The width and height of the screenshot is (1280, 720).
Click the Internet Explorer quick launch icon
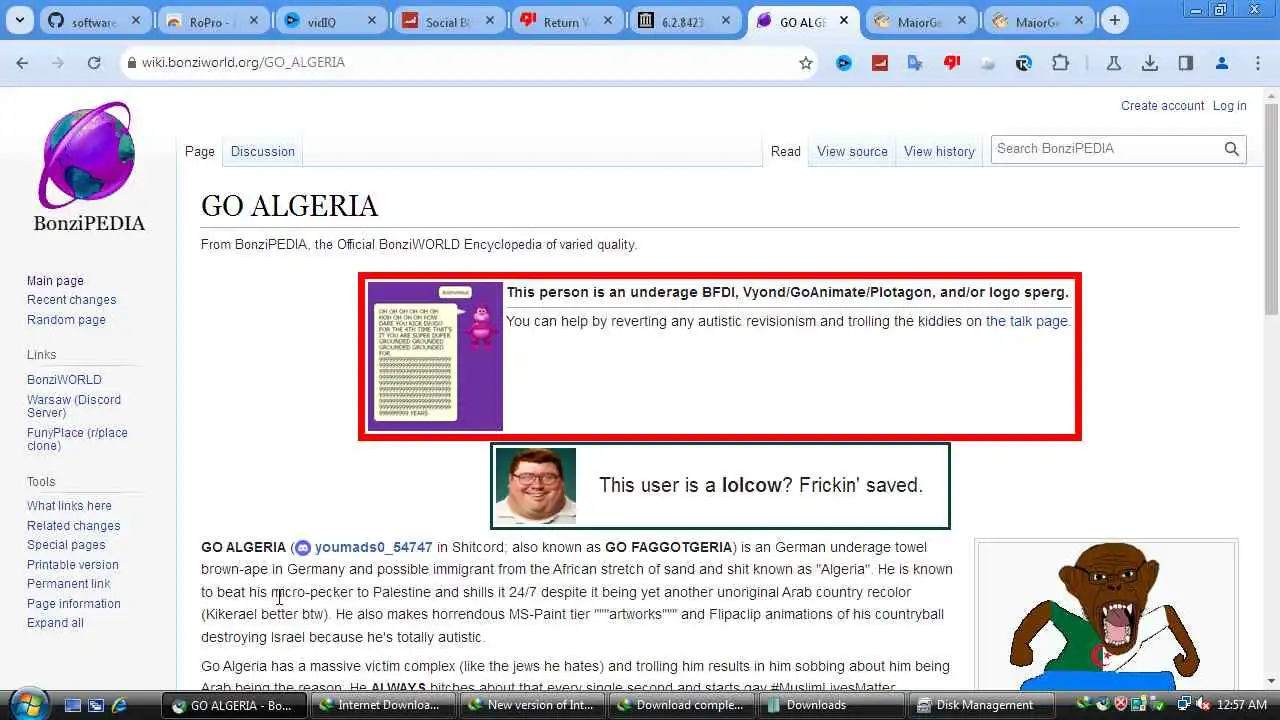[x=120, y=705]
